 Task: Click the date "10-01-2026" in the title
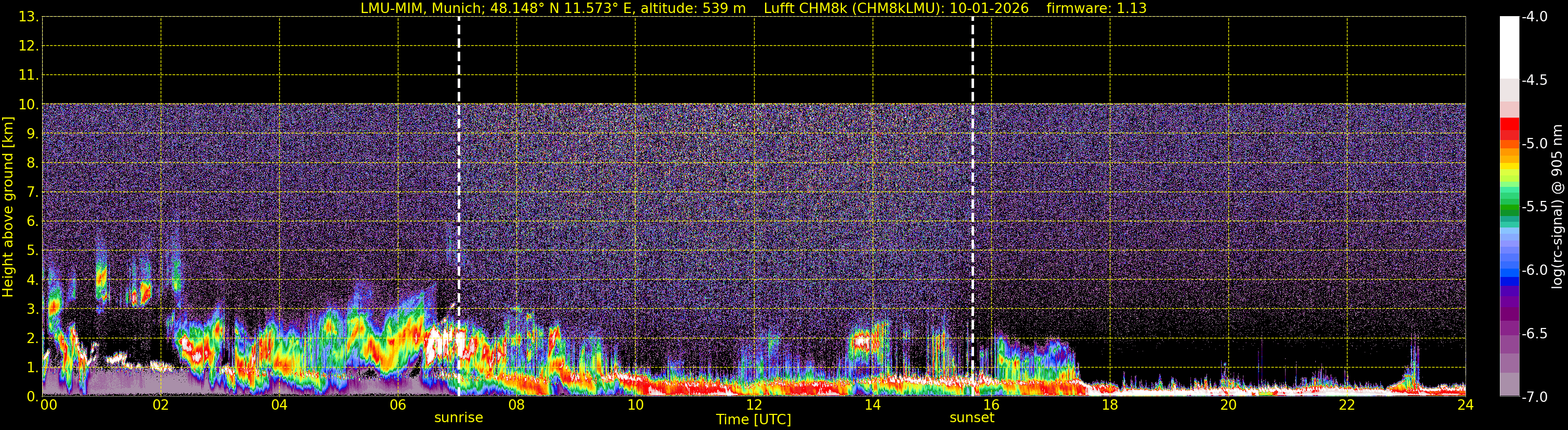(x=989, y=8)
